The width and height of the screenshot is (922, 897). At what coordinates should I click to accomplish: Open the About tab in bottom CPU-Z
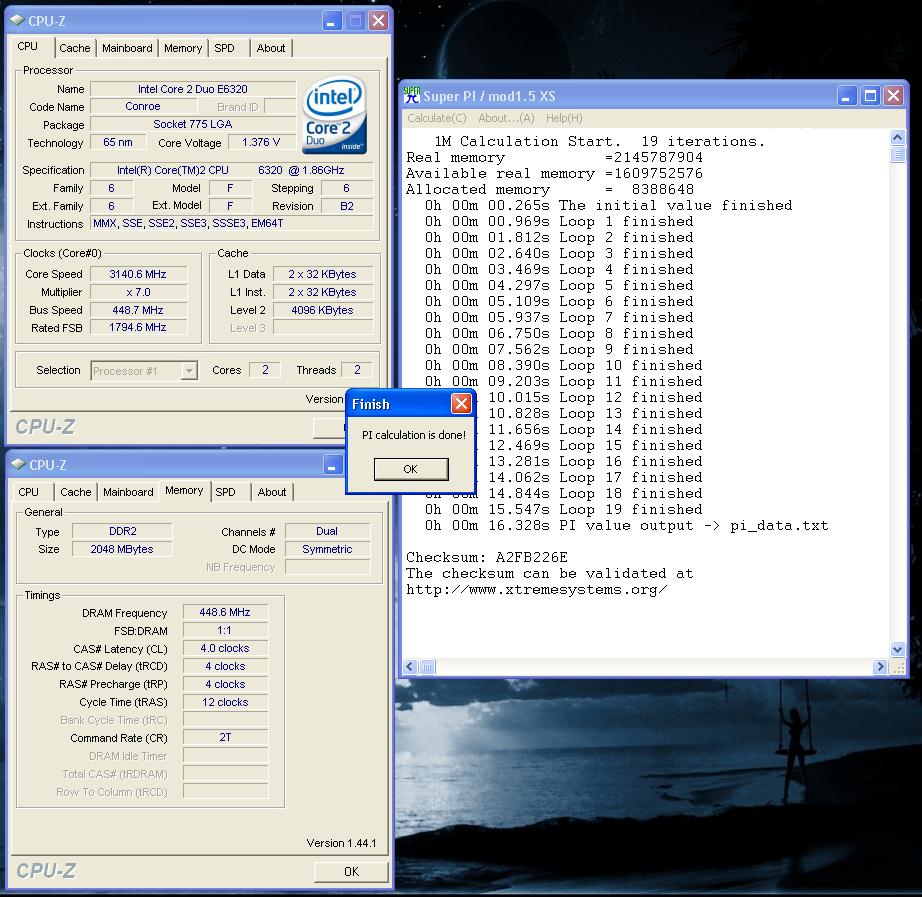tap(272, 492)
